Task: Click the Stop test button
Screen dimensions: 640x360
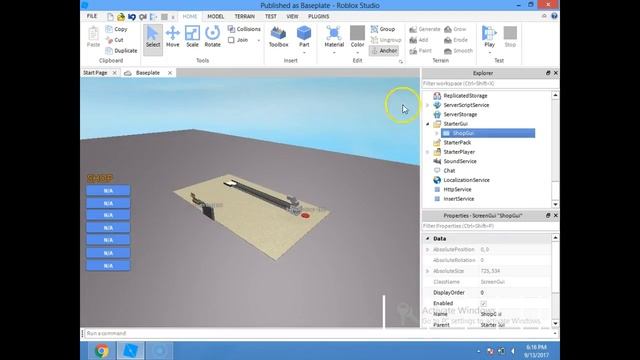Action: point(510,37)
